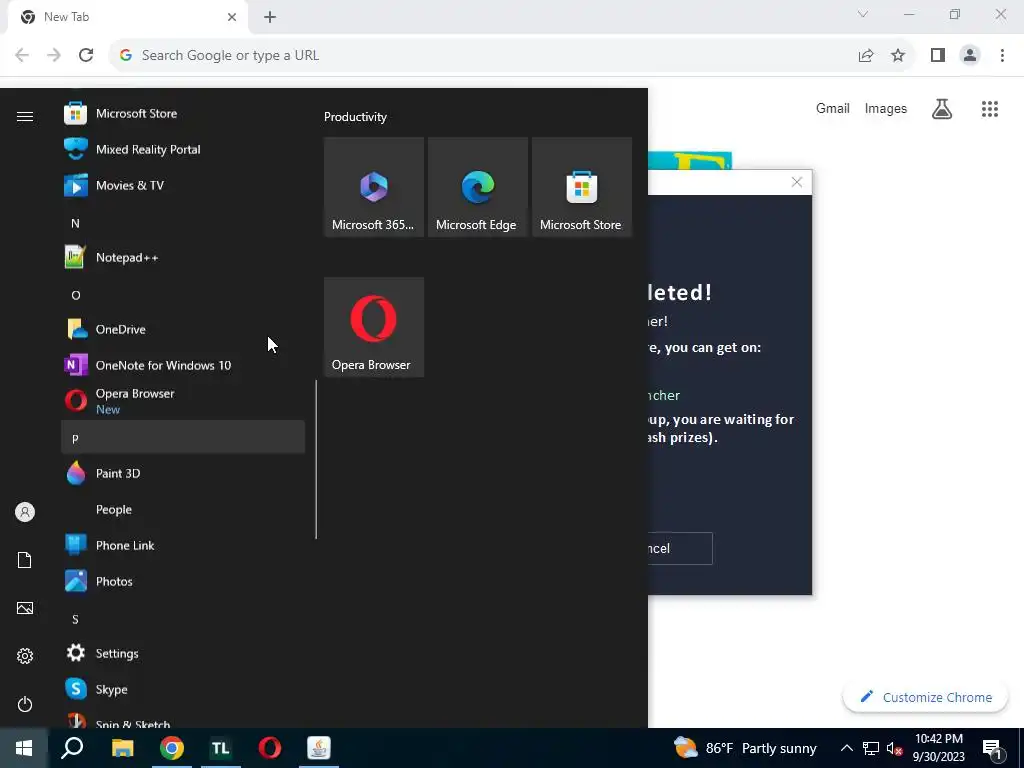This screenshot has height=768, width=1024.
Task: Open taskbar Search
Action: [72, 748]
